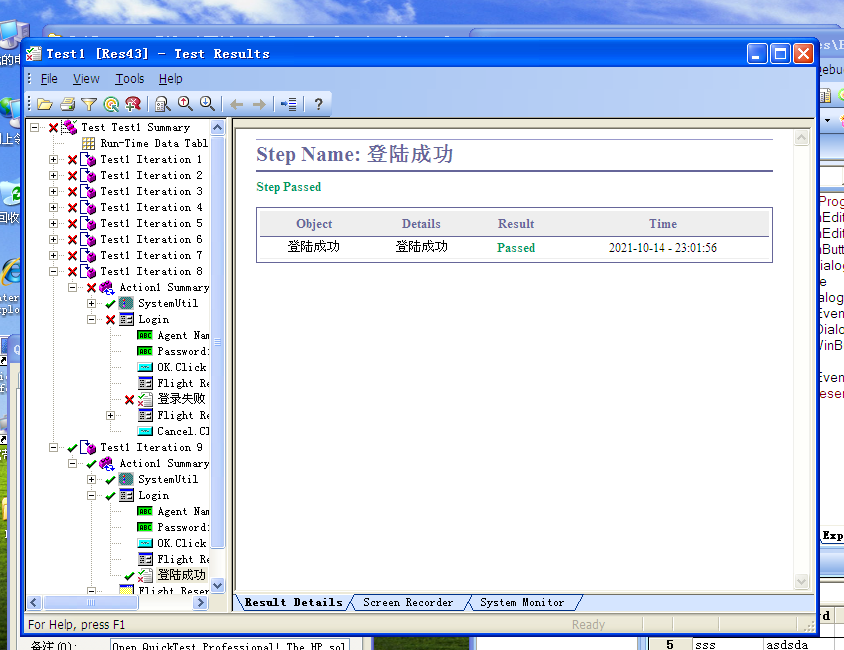The image size is (844, 650).
Task: Click the Details column header
Action: coord(421,224)
